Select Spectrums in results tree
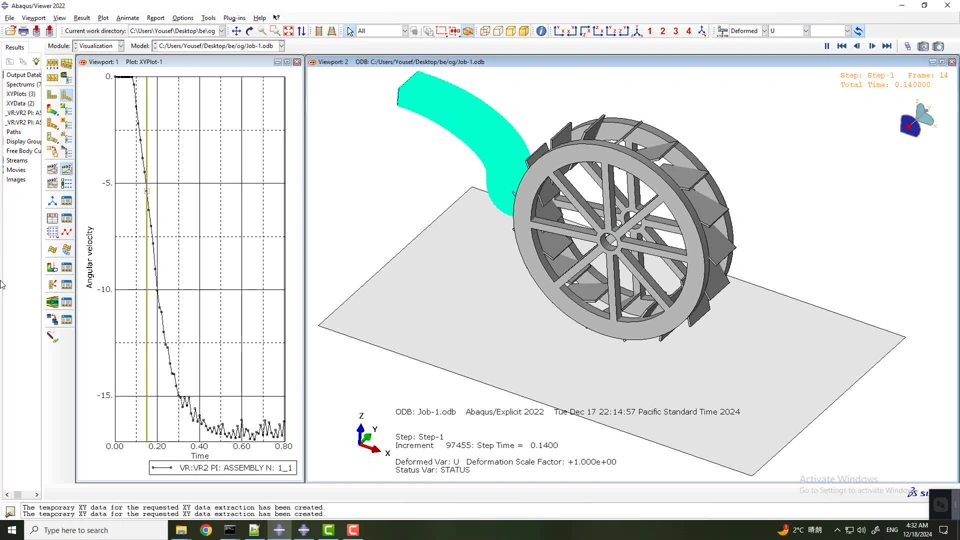The image size is (960, 540). tap(23, 84)
